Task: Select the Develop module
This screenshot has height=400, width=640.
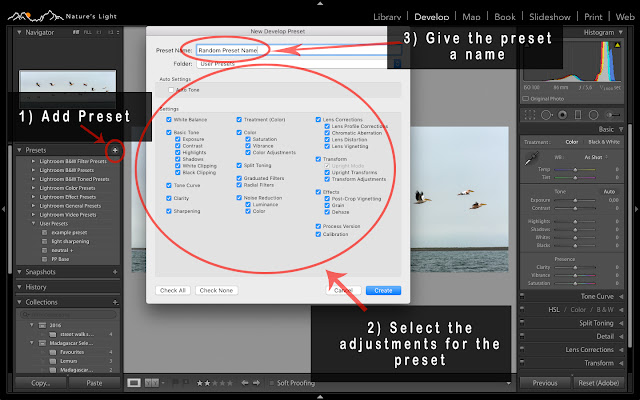Action: 432,17
